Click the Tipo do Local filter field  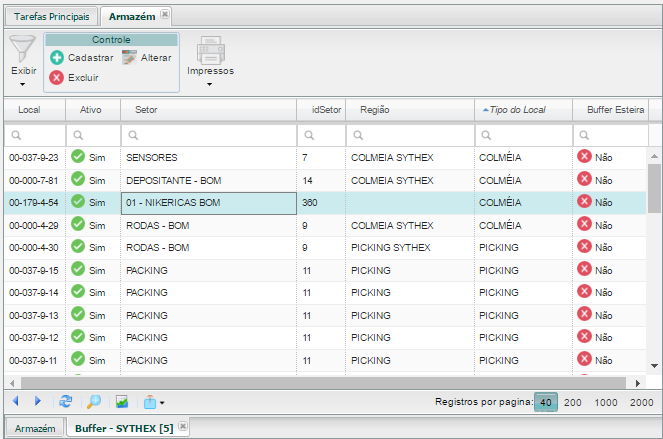tap(523, 135)
